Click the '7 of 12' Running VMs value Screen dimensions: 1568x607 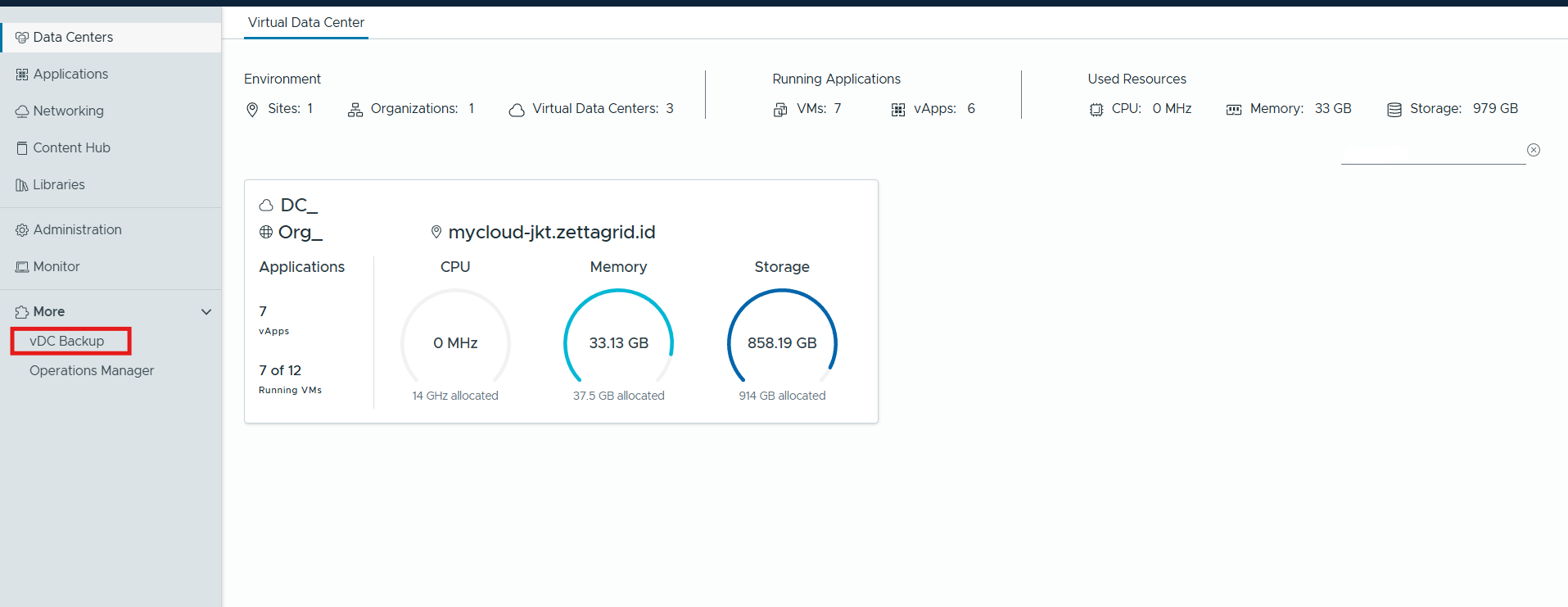pos(280,370)
